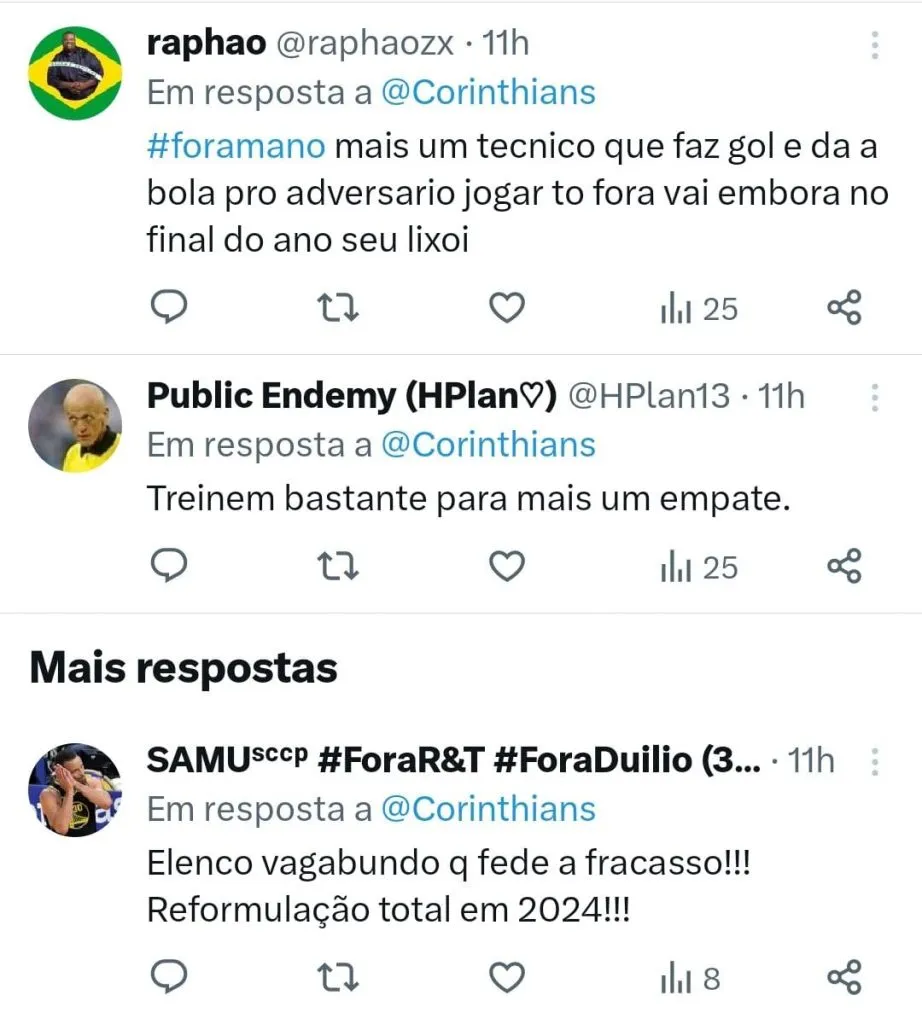The image size is (922, 1024).
Task: Like SAMU's tweet
Action: point(507,977)
